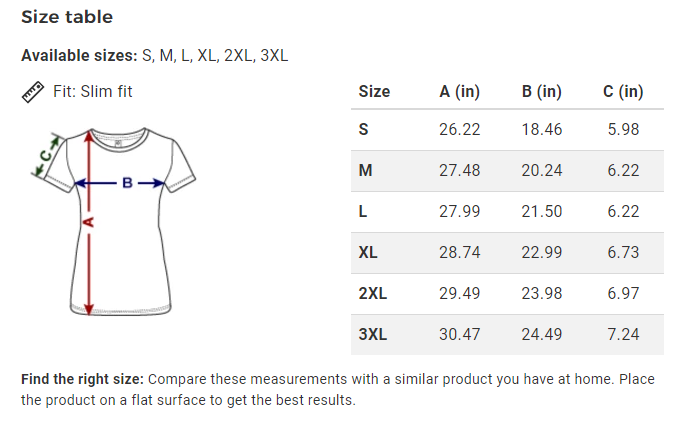
Task: Click the 26.22 length value for S
Action: tap(459, 129)
